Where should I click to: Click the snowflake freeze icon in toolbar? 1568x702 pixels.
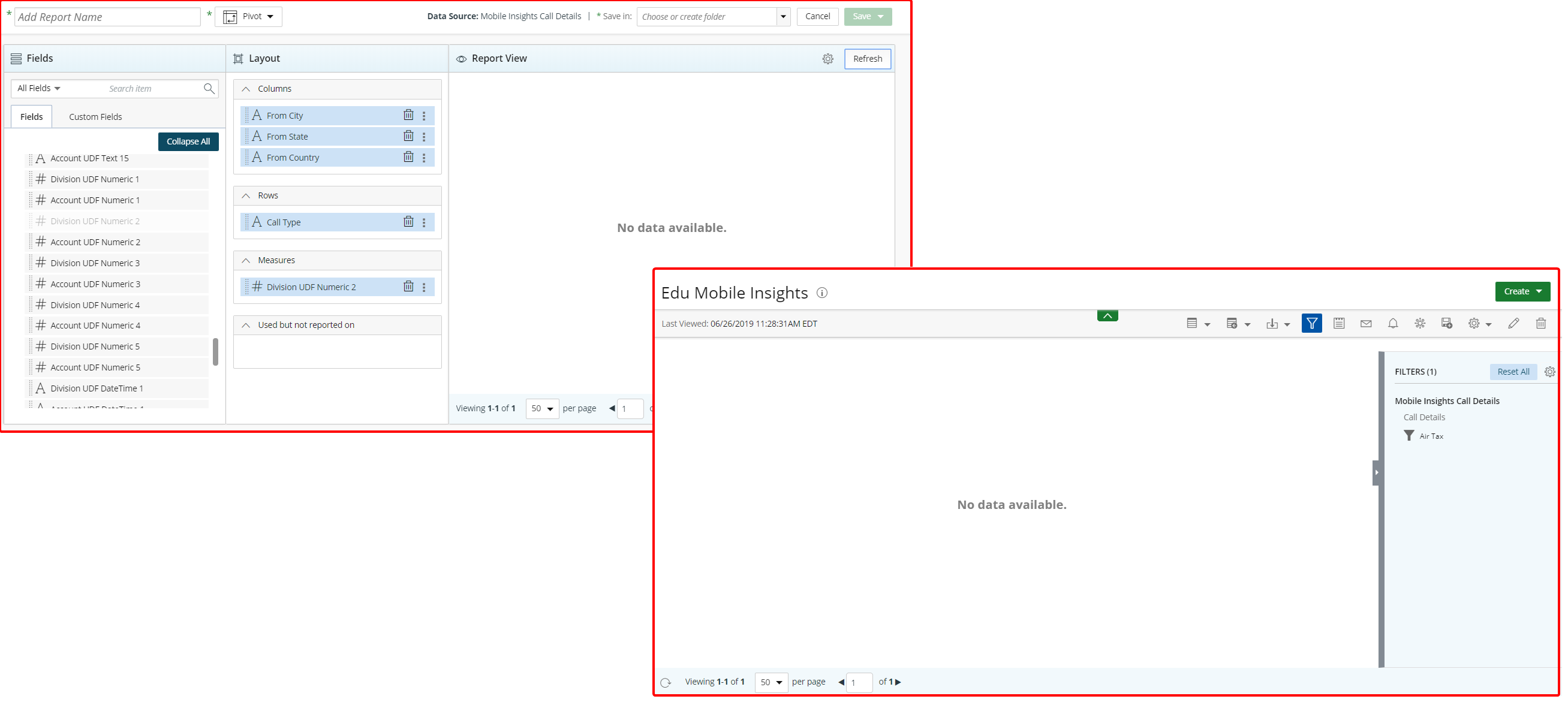1420,323
